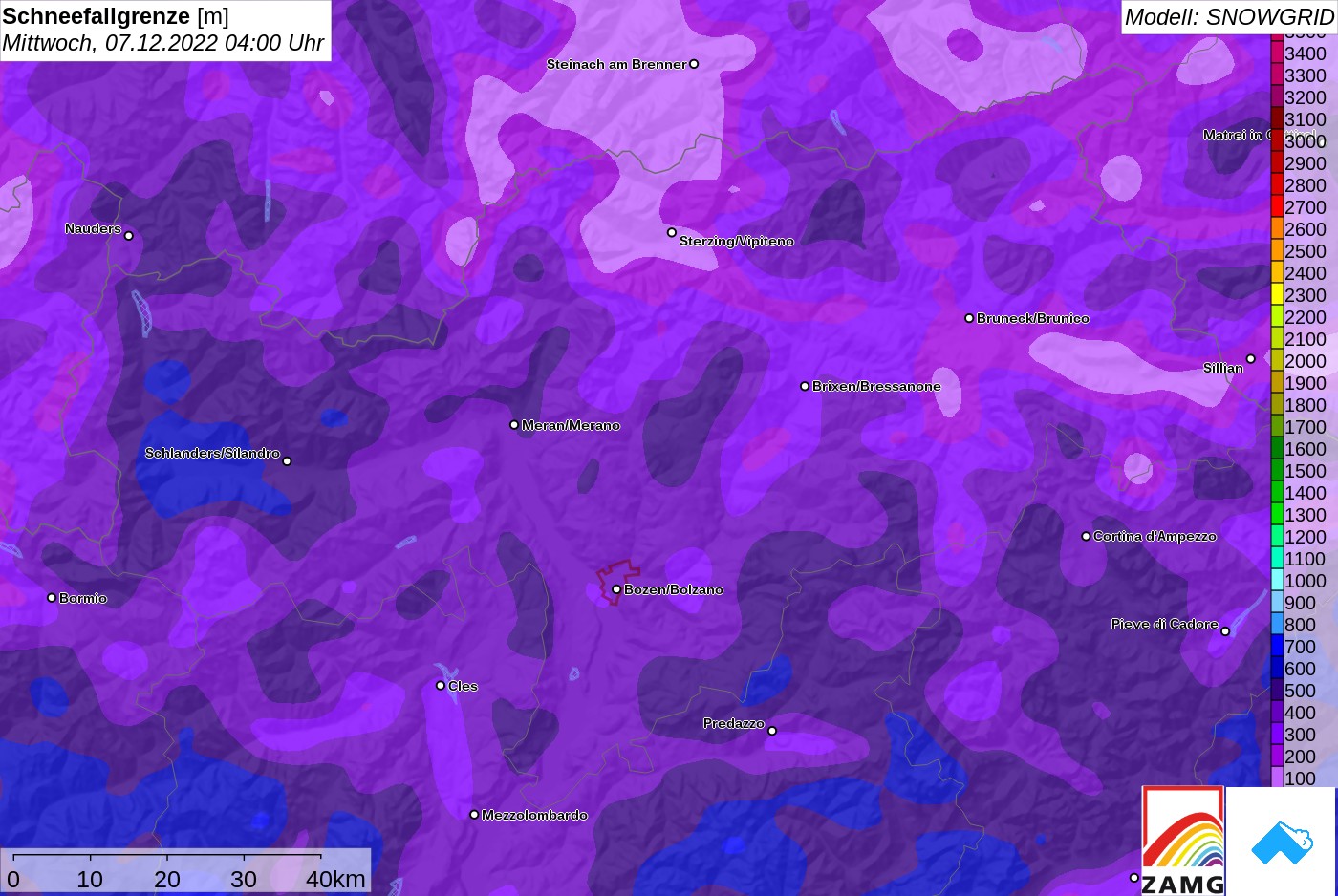Click the legend value 3200
This screenshot has width=1338, height=896.
click(x=1306, y=97)
